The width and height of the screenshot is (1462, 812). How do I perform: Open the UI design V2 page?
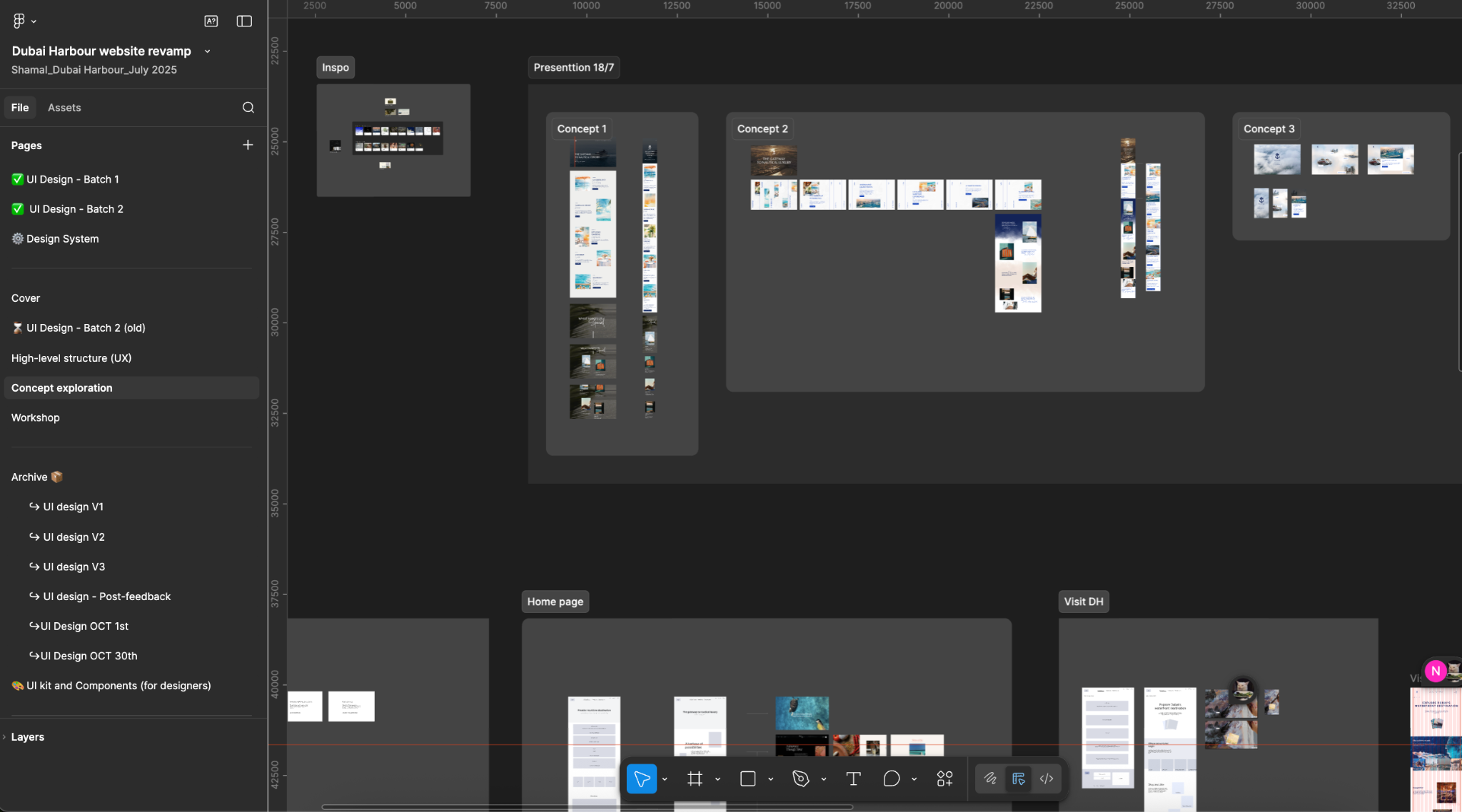pos(74,537)
